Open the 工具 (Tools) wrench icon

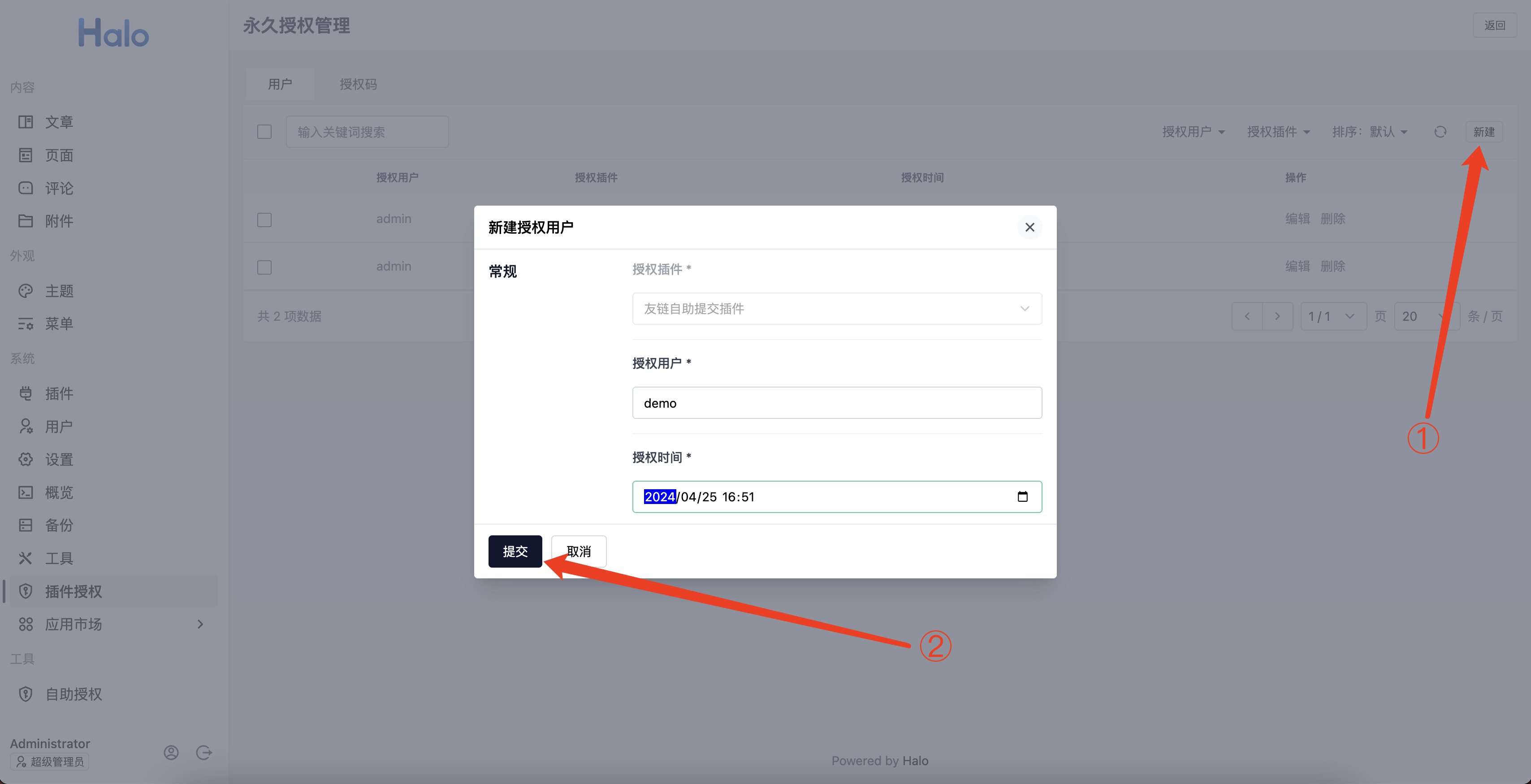[26, 558]
